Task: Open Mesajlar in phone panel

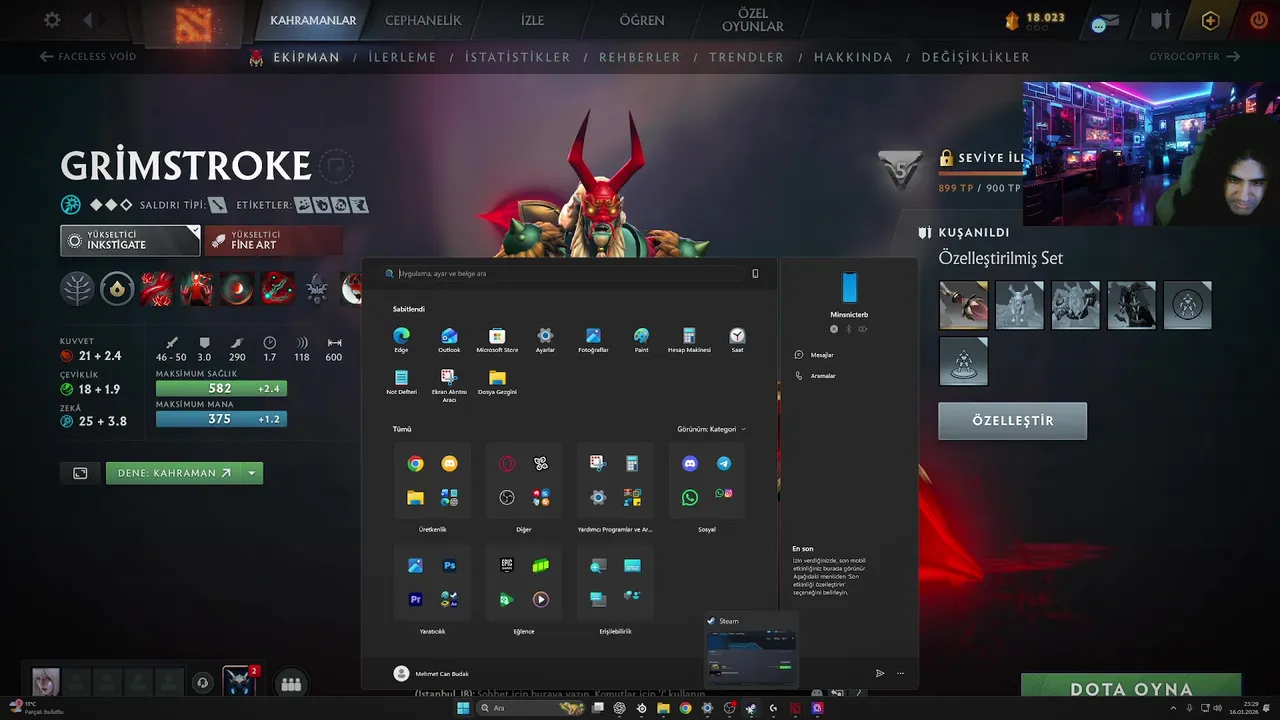Action: 814,355
